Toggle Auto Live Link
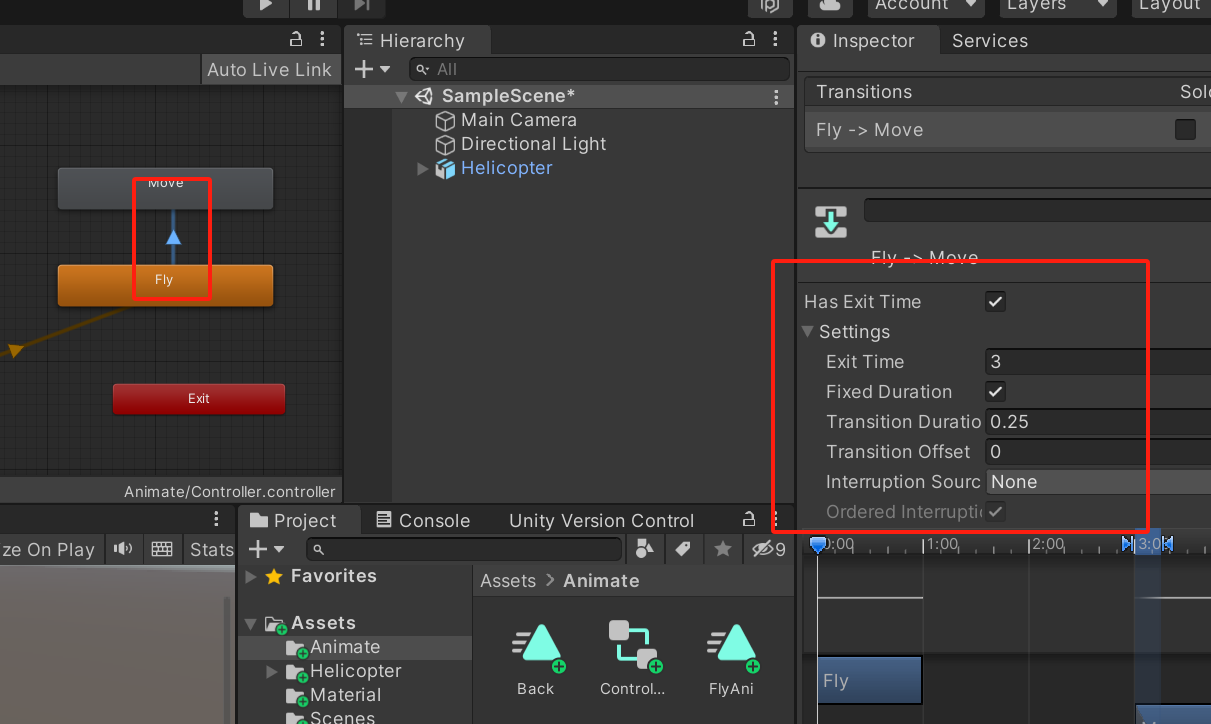This screenshot has width=1211, height=724. [x=269, y=70]
